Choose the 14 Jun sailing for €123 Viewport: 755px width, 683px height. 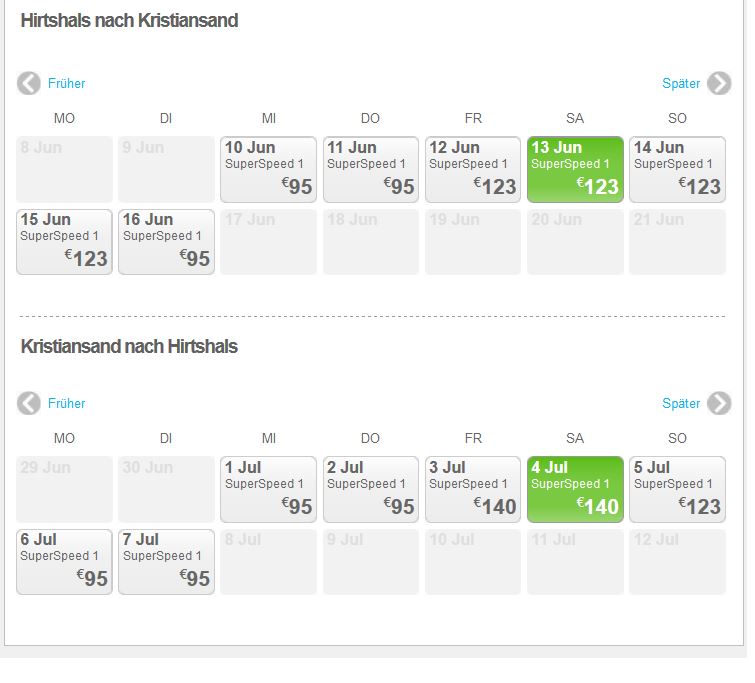pos(677,170)
